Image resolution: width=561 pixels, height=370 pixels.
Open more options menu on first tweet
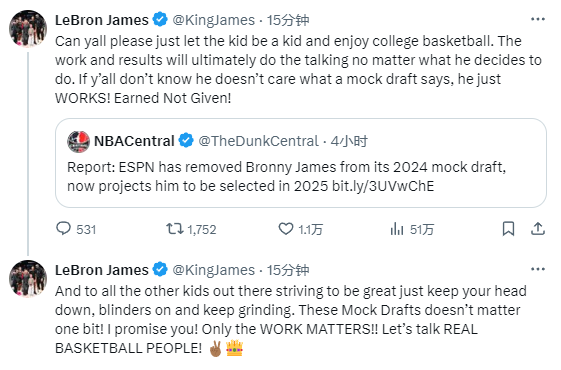[x=537, y=19]
